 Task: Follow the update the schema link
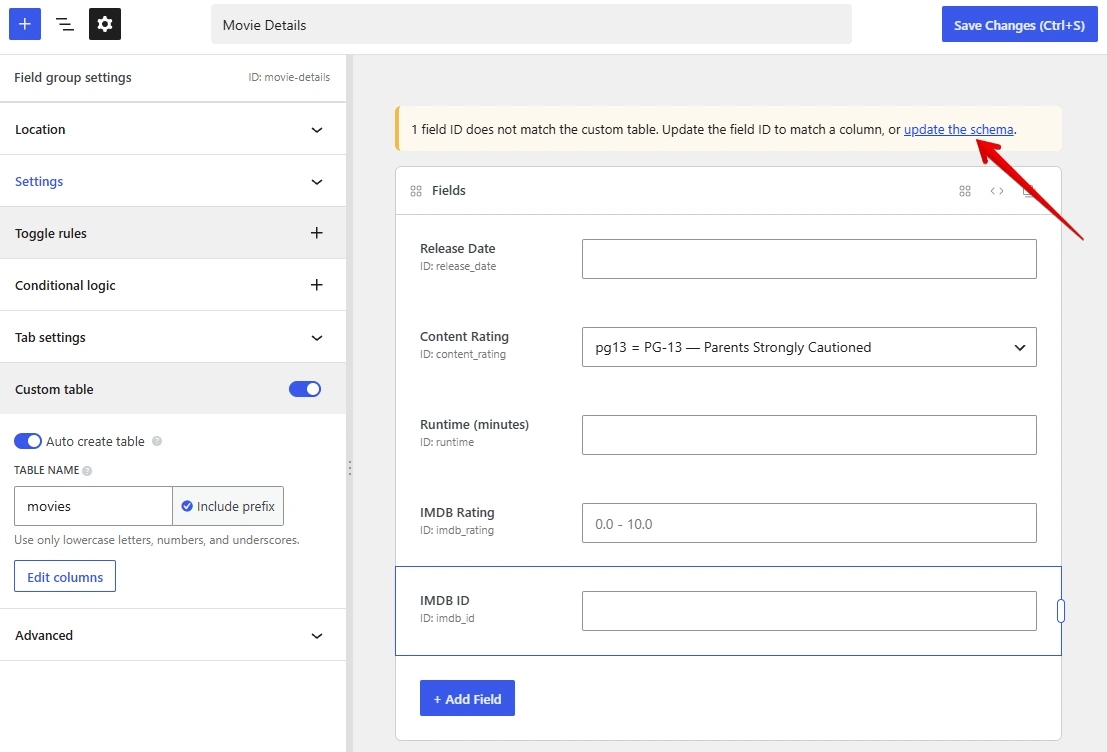959,129
